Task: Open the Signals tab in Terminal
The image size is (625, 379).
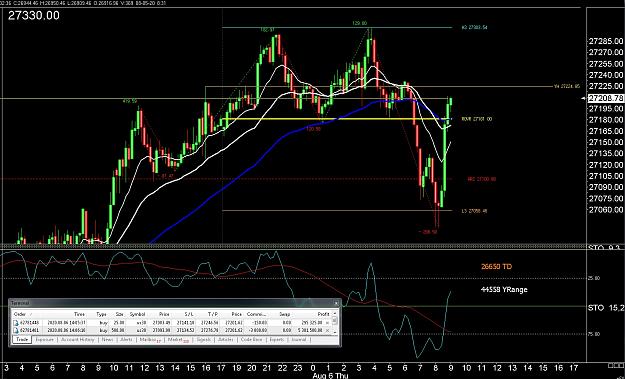Action: [x=204, y=340]
